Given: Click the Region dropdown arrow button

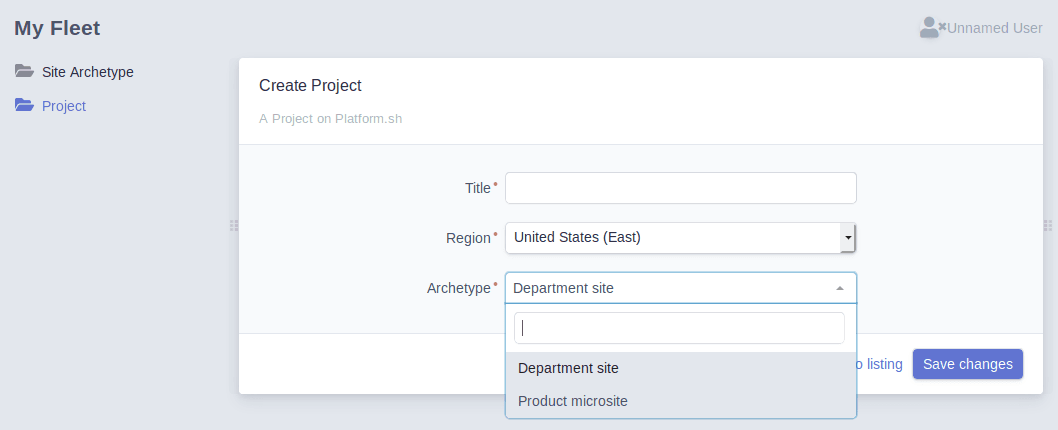Looking at the screenshot, I should pyautogui.click(x=847, y=238).
